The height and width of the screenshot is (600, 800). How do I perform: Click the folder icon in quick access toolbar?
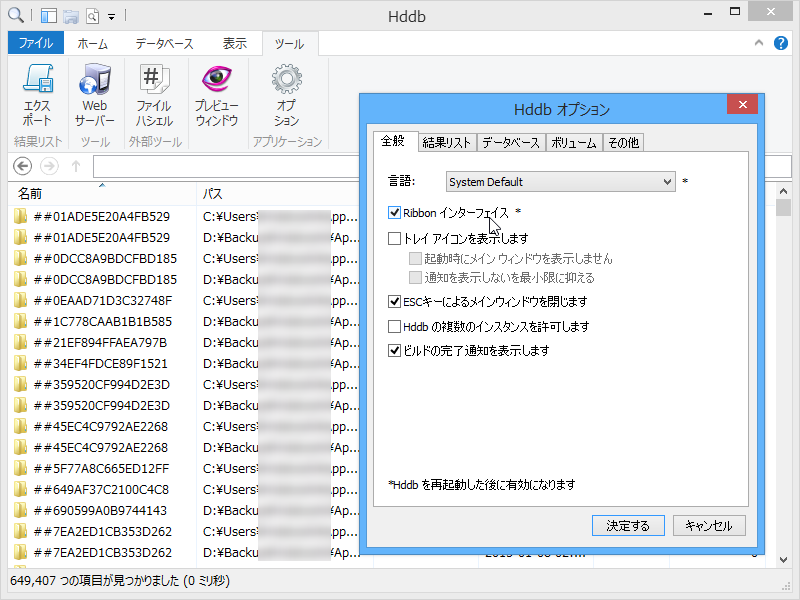70,16
